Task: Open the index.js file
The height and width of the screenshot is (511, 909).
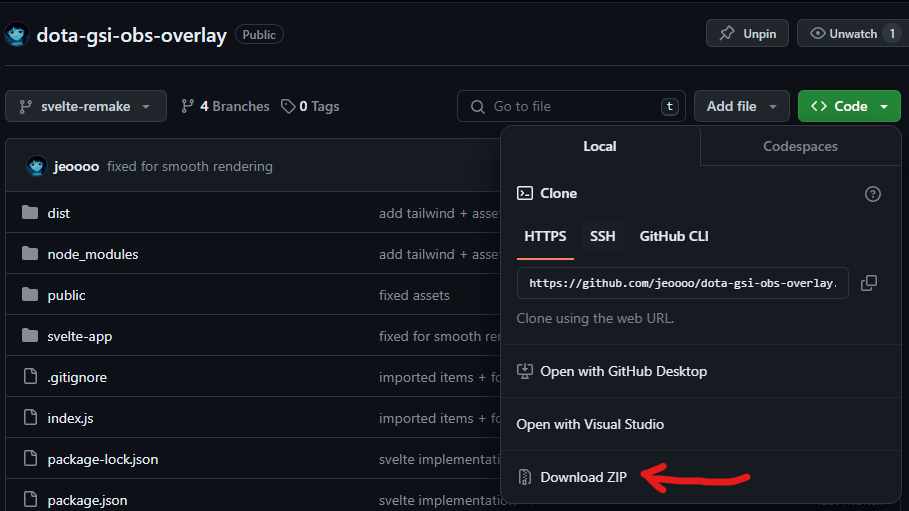Action: tap(70, 418)
